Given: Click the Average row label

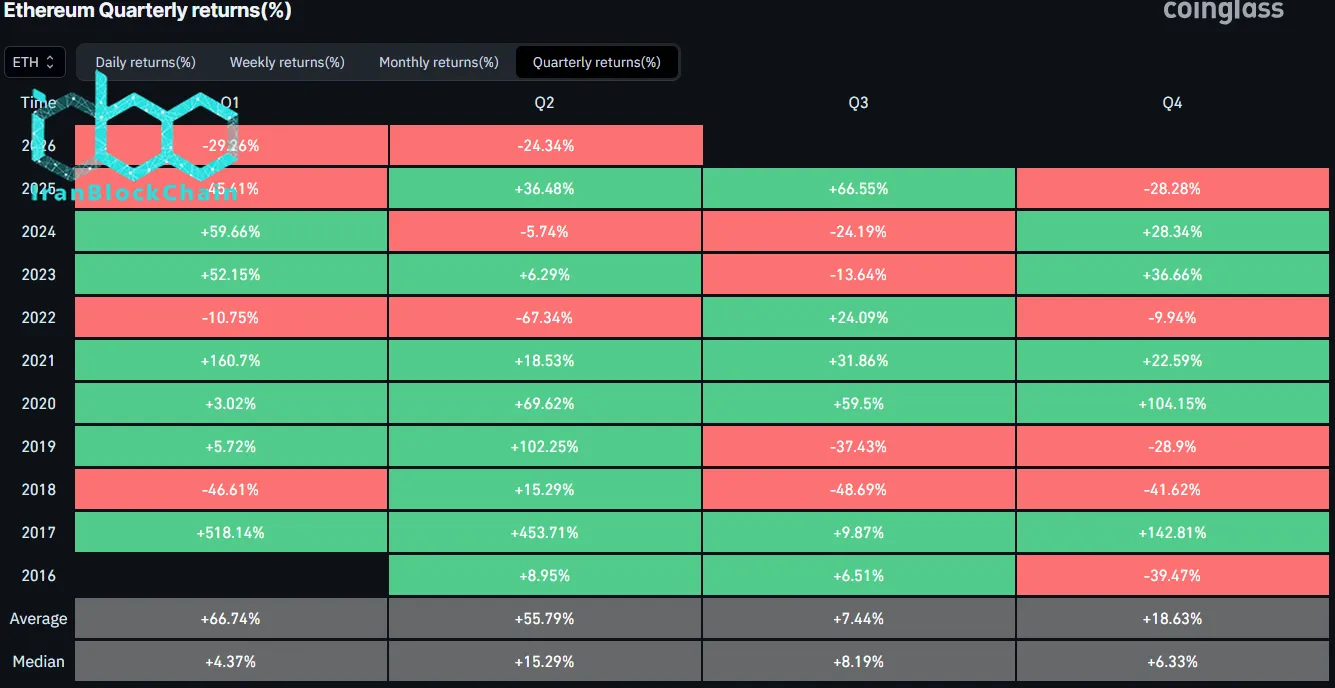Looking at the screenshot, I should pyautogui.click(x=38, y=619).
